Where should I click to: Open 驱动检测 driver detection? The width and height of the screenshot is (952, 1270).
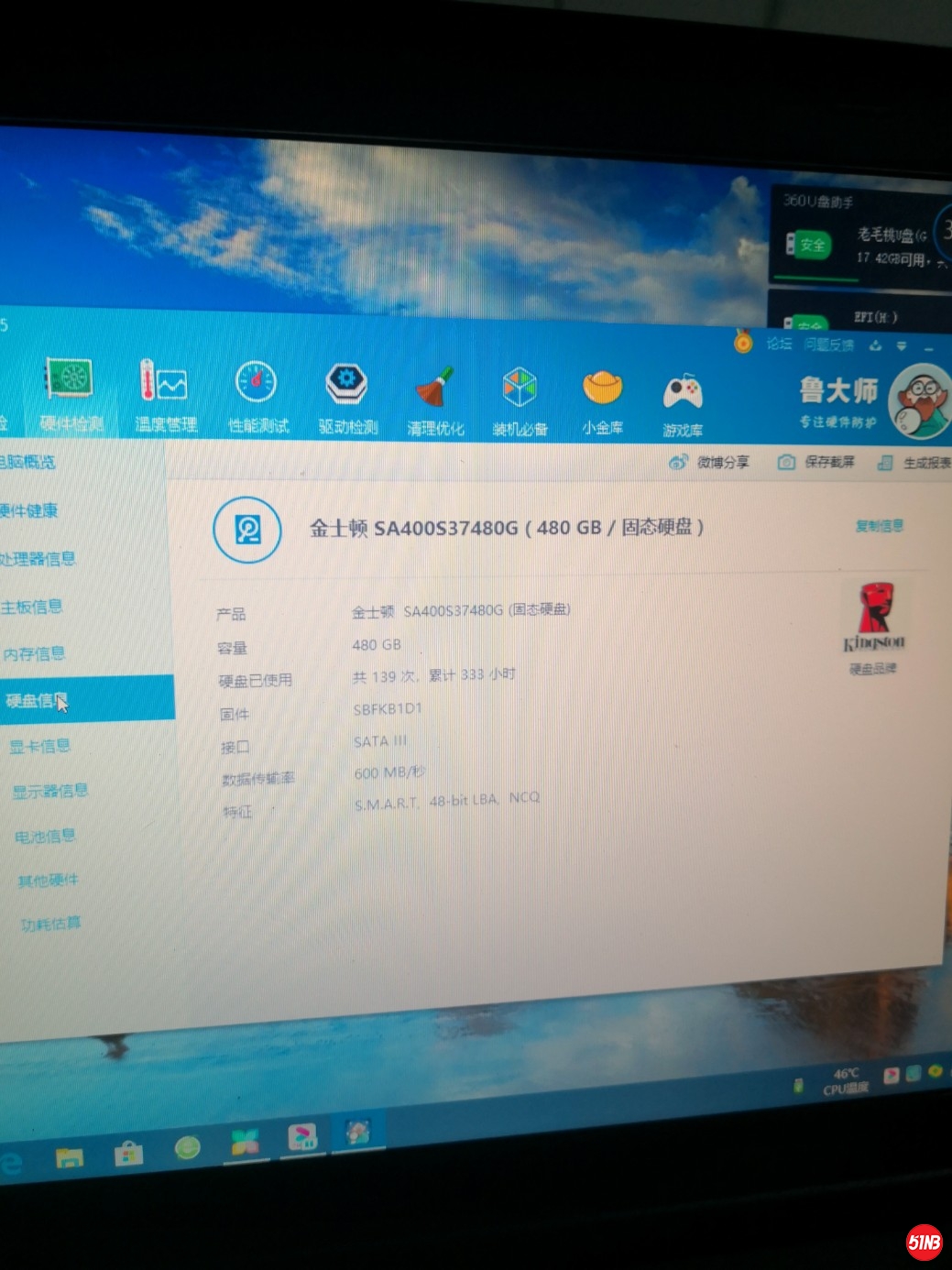[x=347, y=400]
